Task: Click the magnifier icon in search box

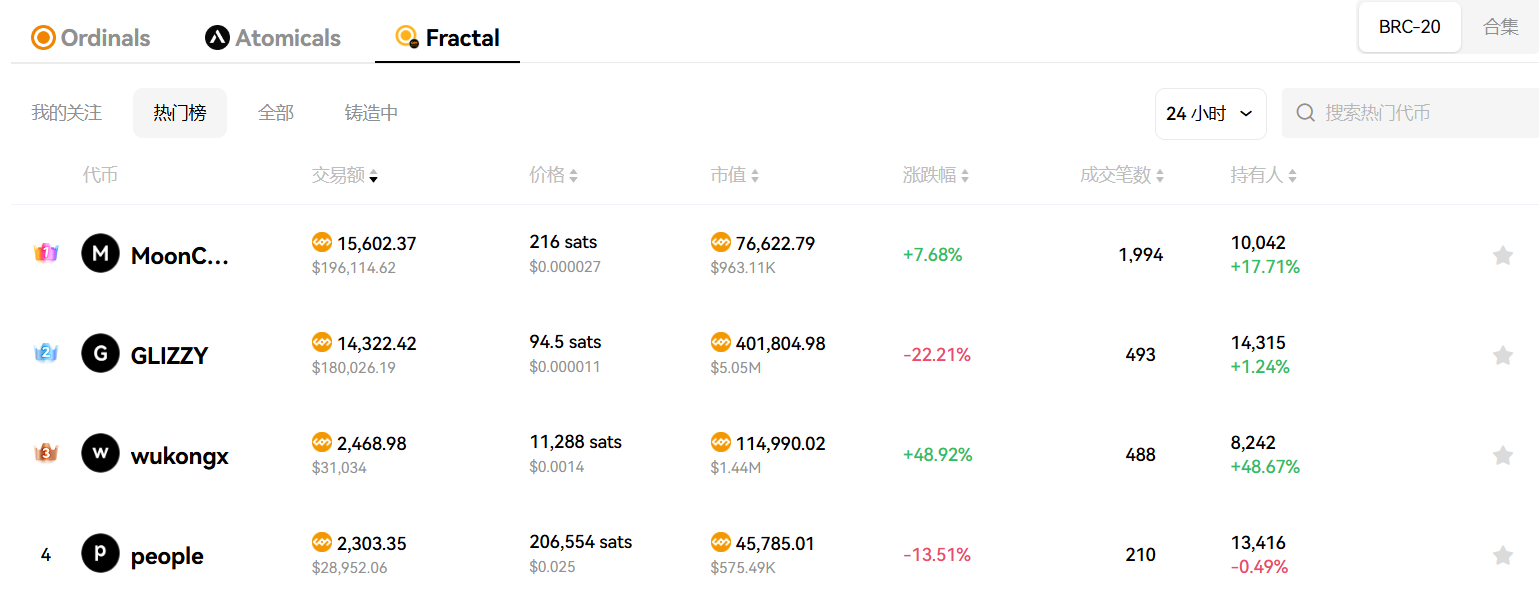Action: coord(1305,113)
